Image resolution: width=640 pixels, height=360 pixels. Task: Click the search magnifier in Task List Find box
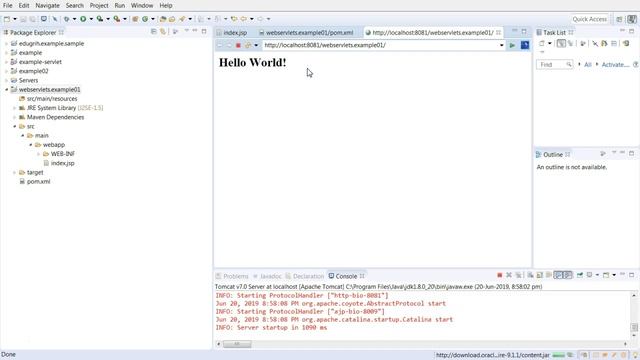[x=569, y=64]
